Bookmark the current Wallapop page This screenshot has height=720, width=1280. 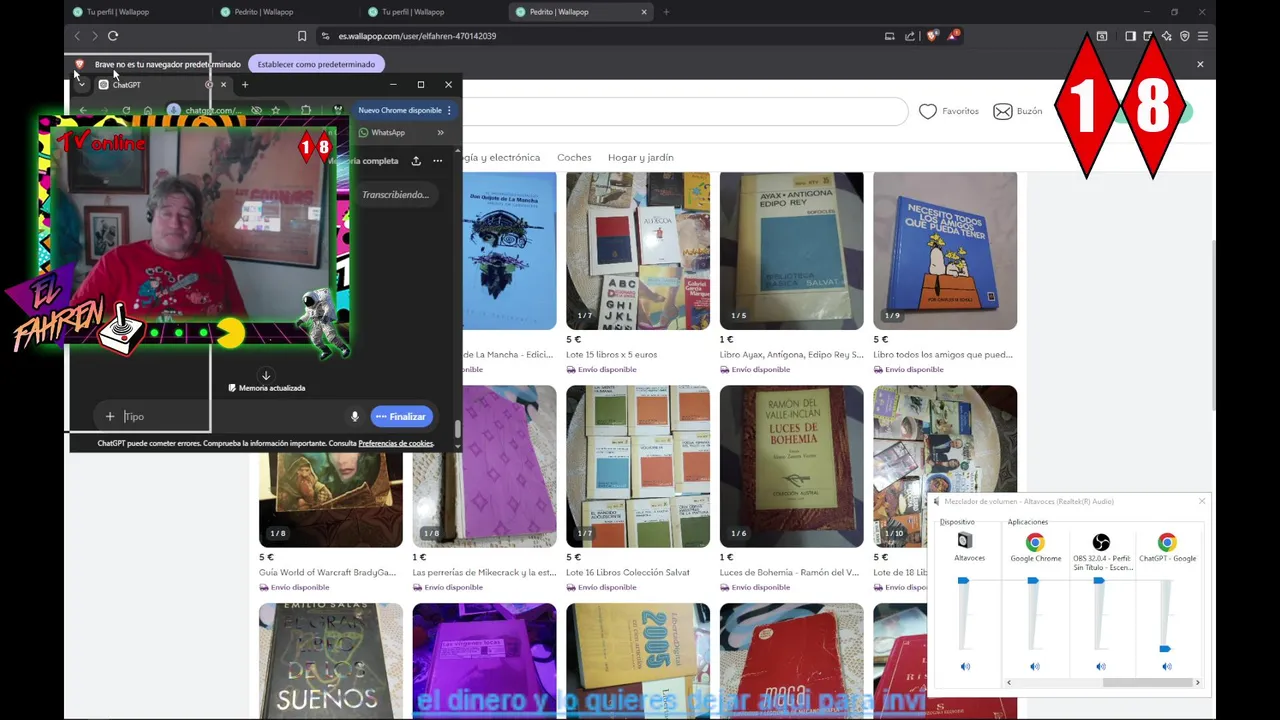point(302,36)
